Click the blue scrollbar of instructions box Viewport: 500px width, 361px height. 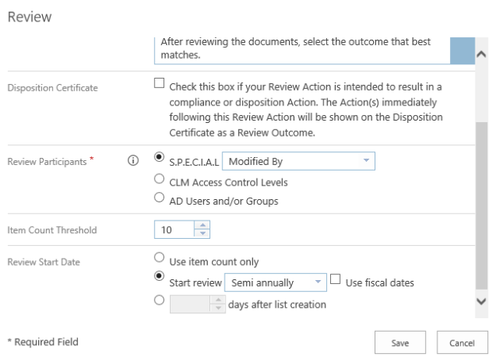463,50
